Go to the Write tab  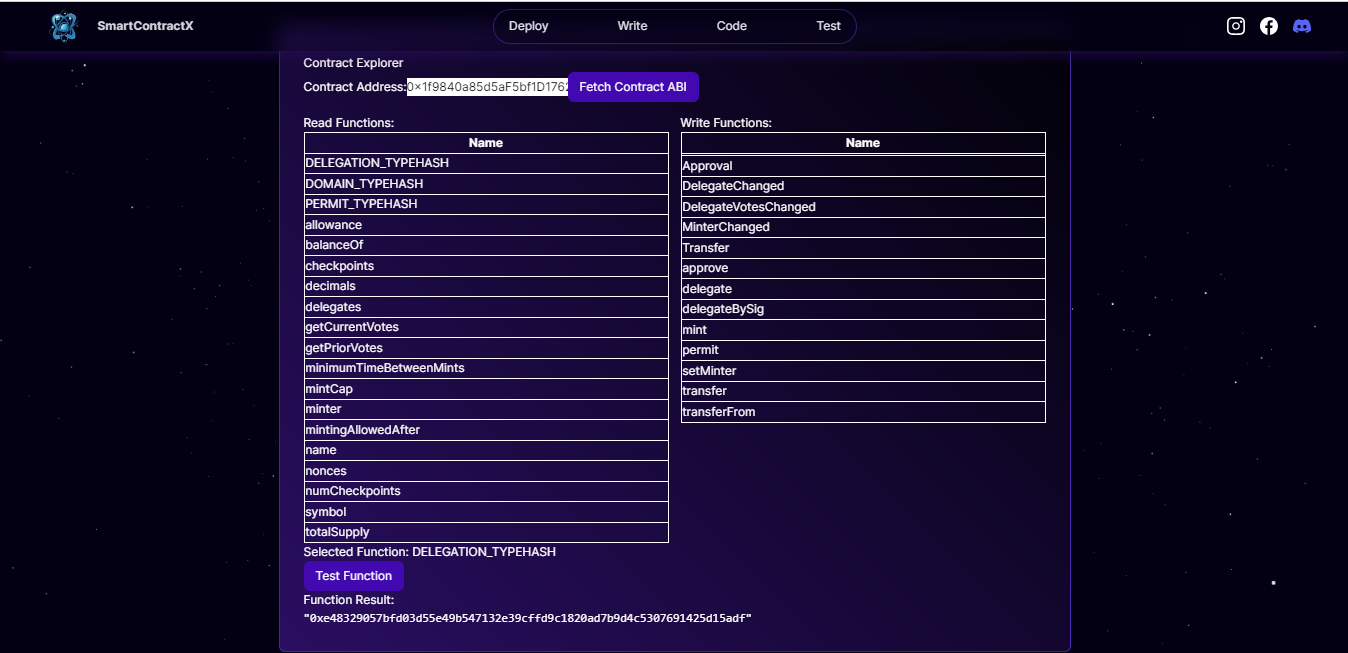coord(632,26)
